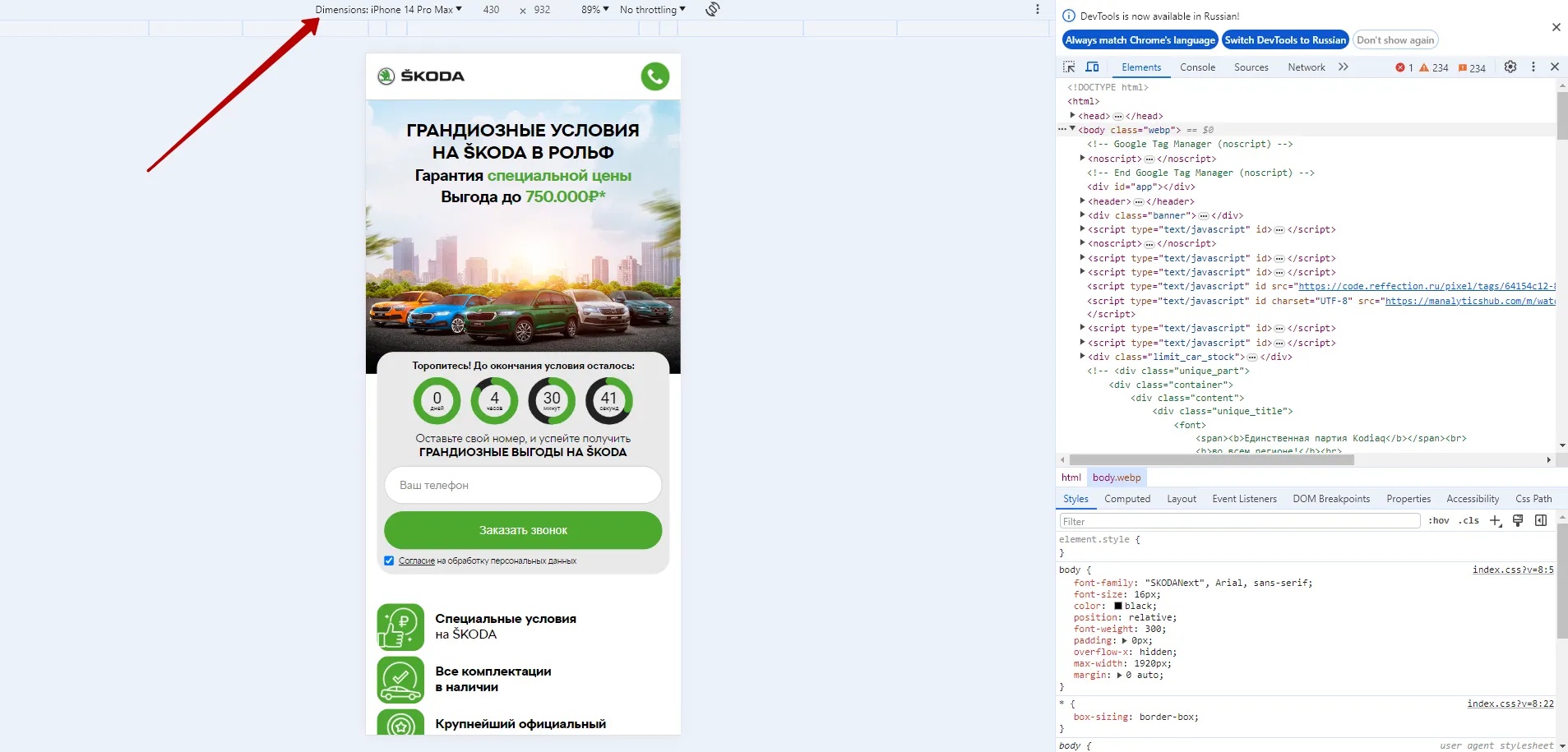Toggle the :hov element state panel
The width and height of the screenshot is (1568, 752).
1439,521
